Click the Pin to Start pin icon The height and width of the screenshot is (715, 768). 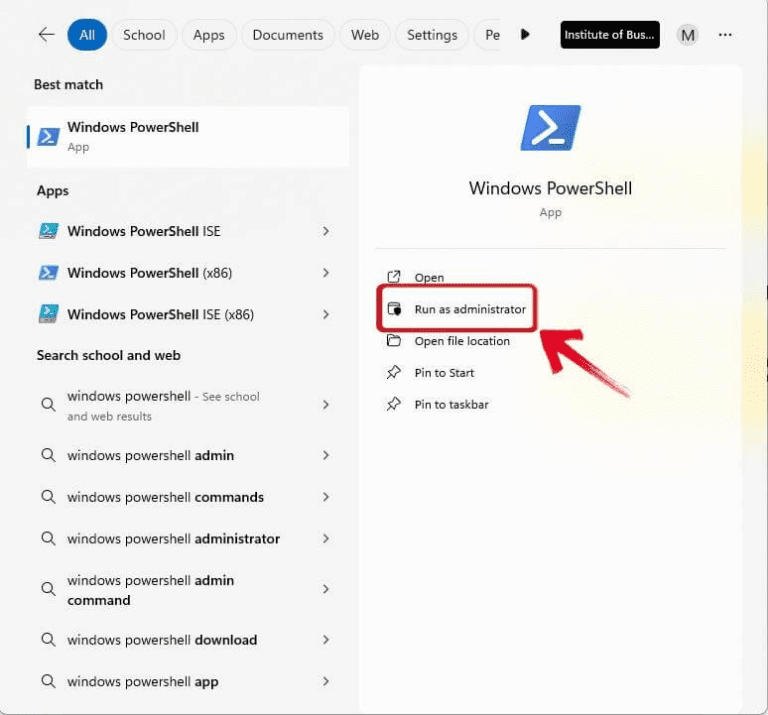click(394, 373)
